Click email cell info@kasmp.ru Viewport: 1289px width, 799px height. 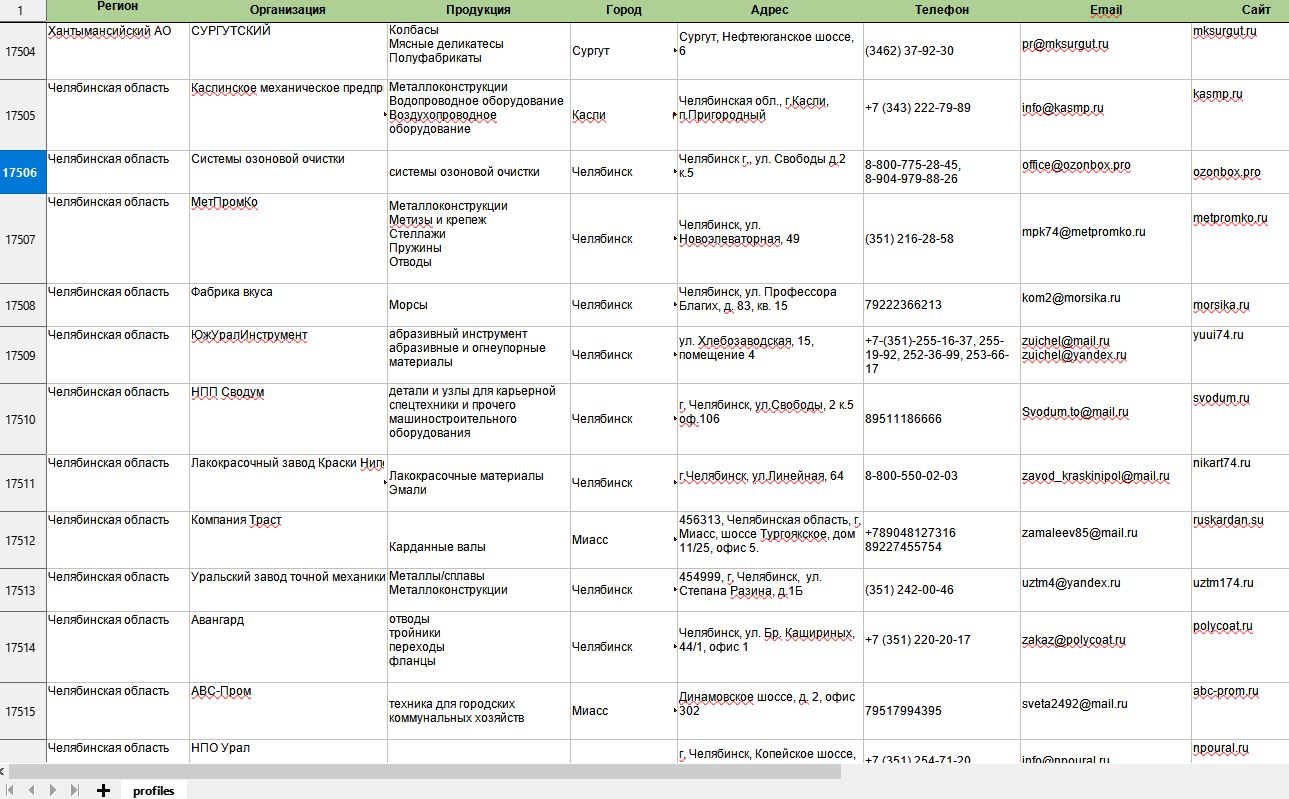tap(1062, 108)
